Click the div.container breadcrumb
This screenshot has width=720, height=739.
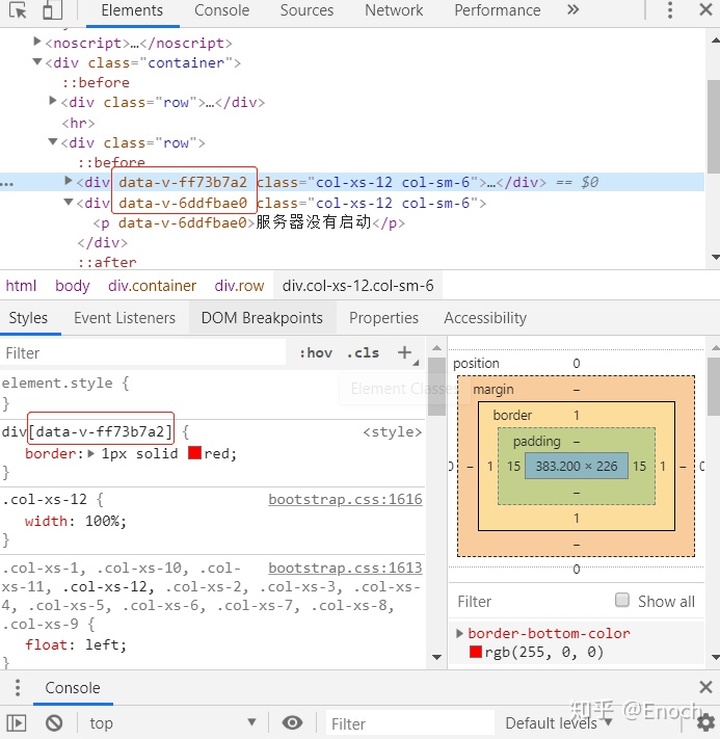152,286
